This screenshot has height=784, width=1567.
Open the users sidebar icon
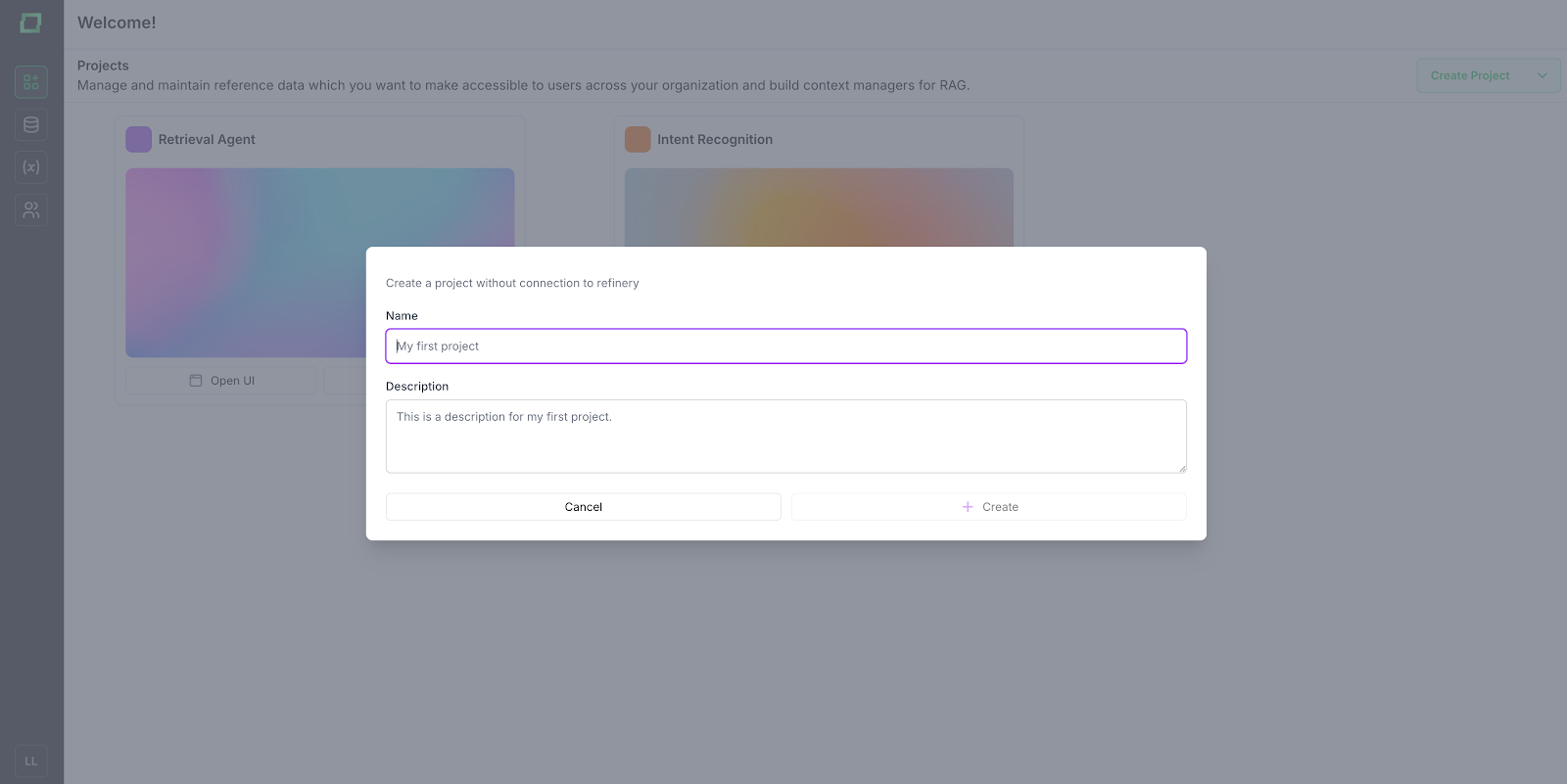[31, 209]
